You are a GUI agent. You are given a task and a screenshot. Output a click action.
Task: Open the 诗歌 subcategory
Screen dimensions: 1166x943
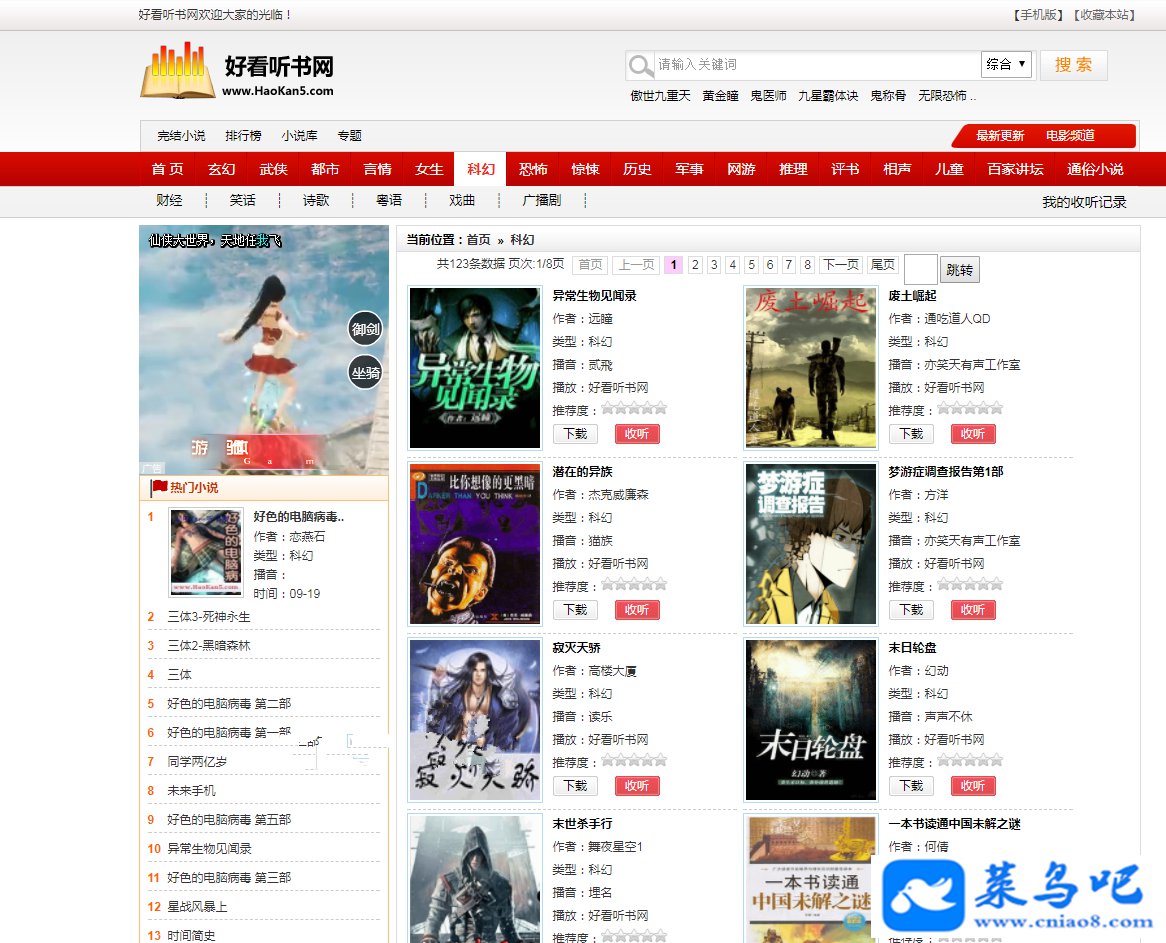(x=315, y=200)
